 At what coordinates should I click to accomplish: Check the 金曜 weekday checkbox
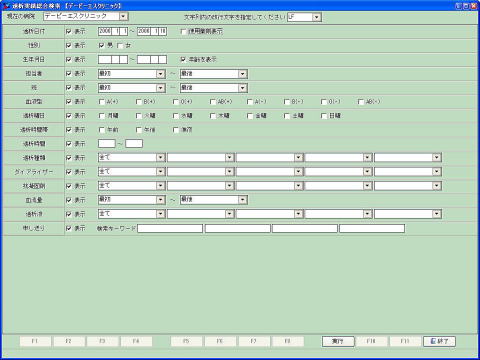(x=250, y=116)
